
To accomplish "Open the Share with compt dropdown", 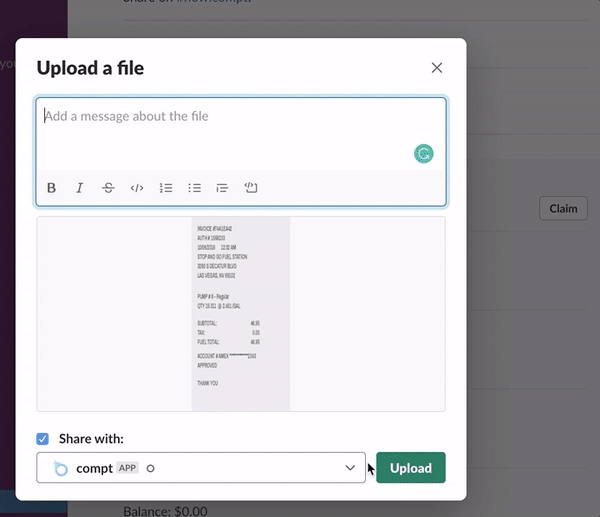I will point(201,468).
